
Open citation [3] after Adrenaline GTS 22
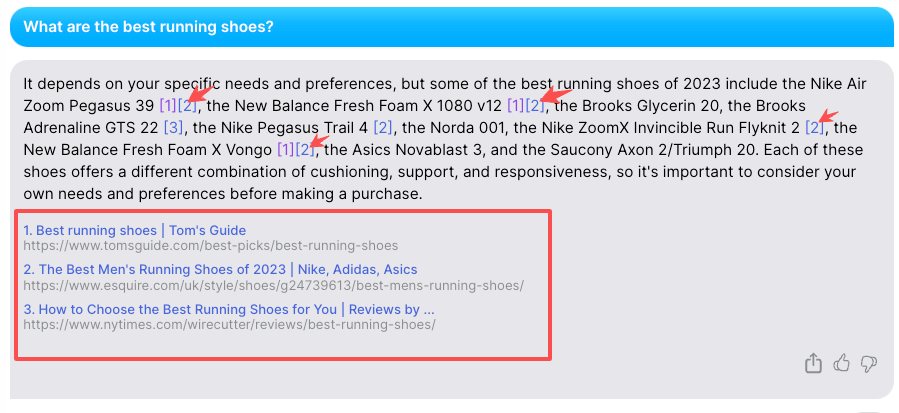pyautogui.click(x=174, y=127)
